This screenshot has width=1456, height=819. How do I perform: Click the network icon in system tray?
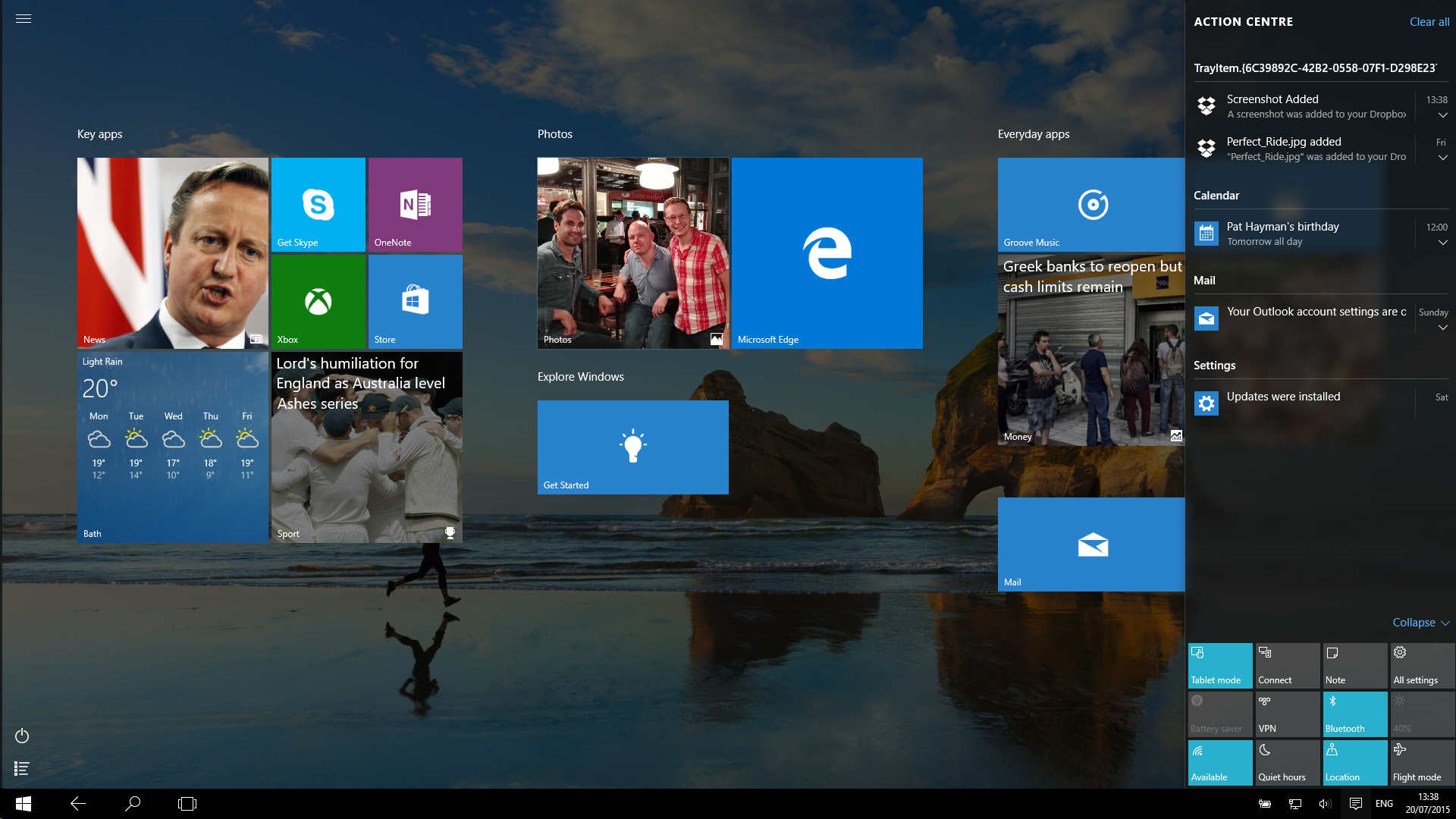1295,804
